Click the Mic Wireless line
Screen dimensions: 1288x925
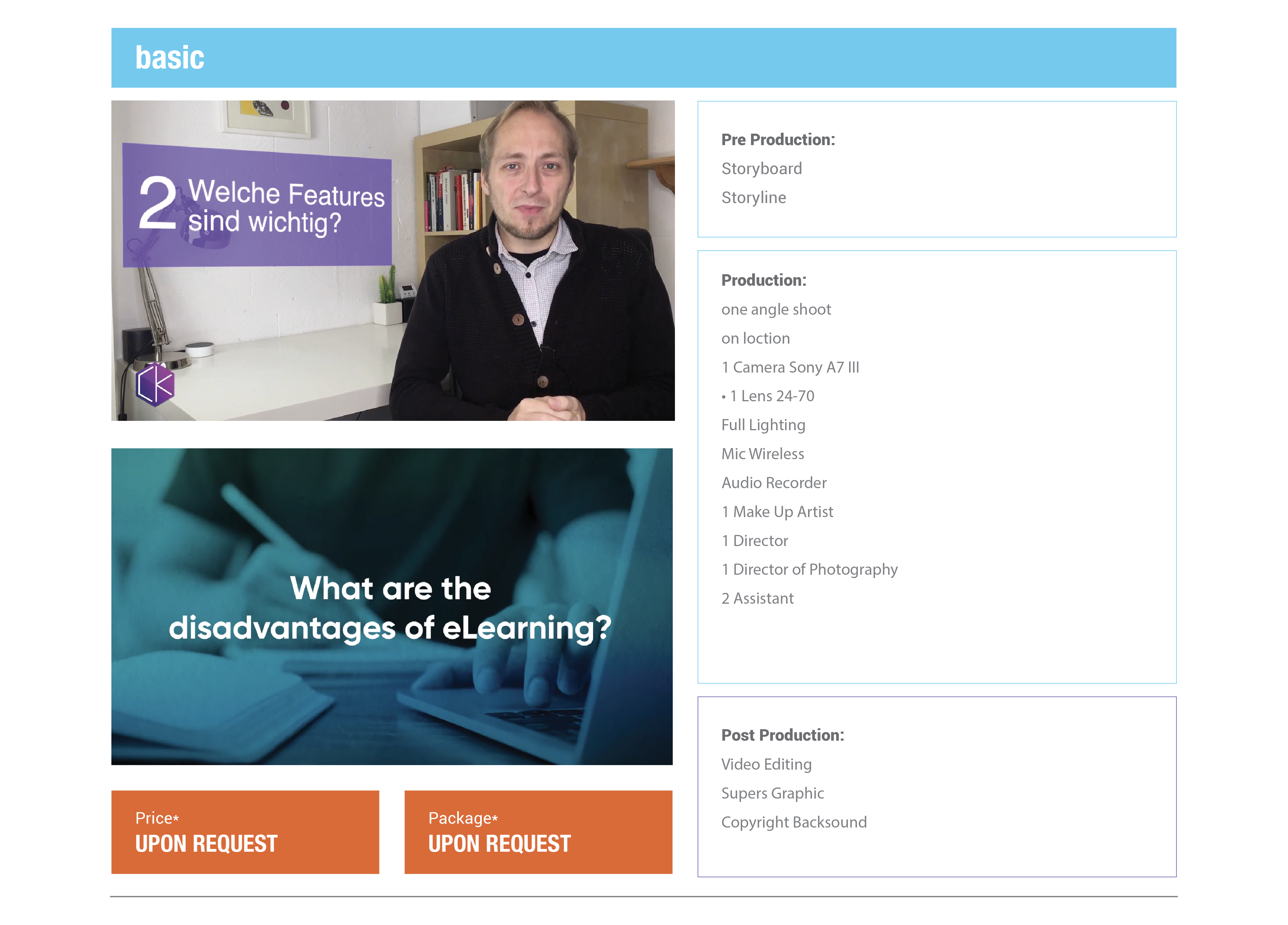tap(763, 454)
